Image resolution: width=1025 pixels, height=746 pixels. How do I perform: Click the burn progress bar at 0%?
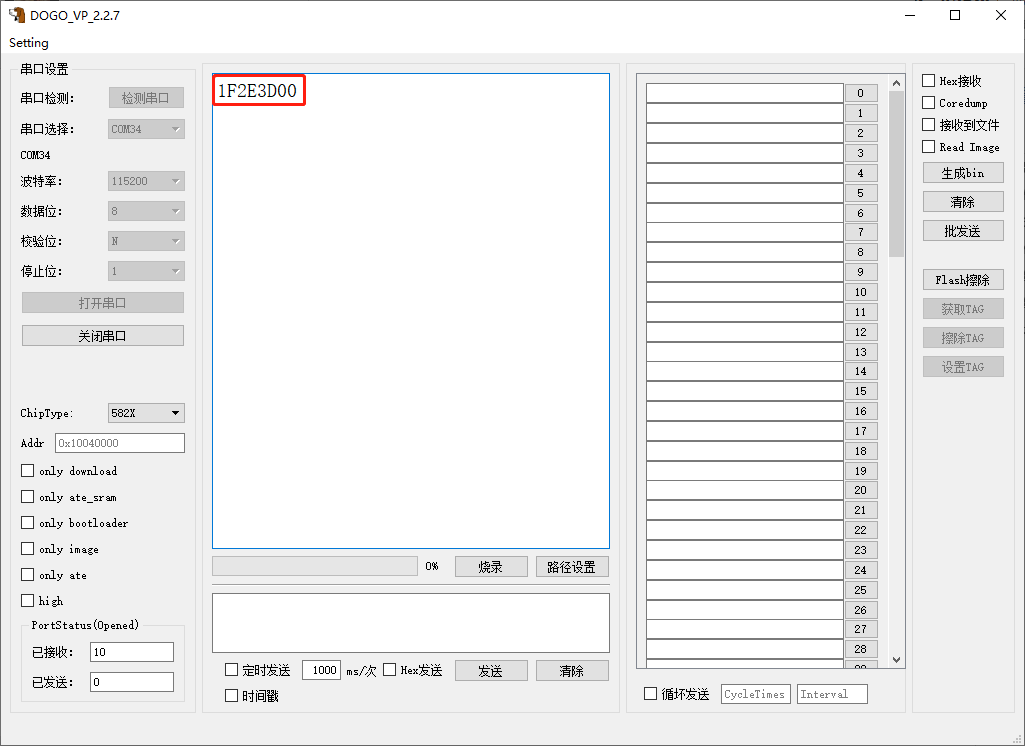coord(315,566)
